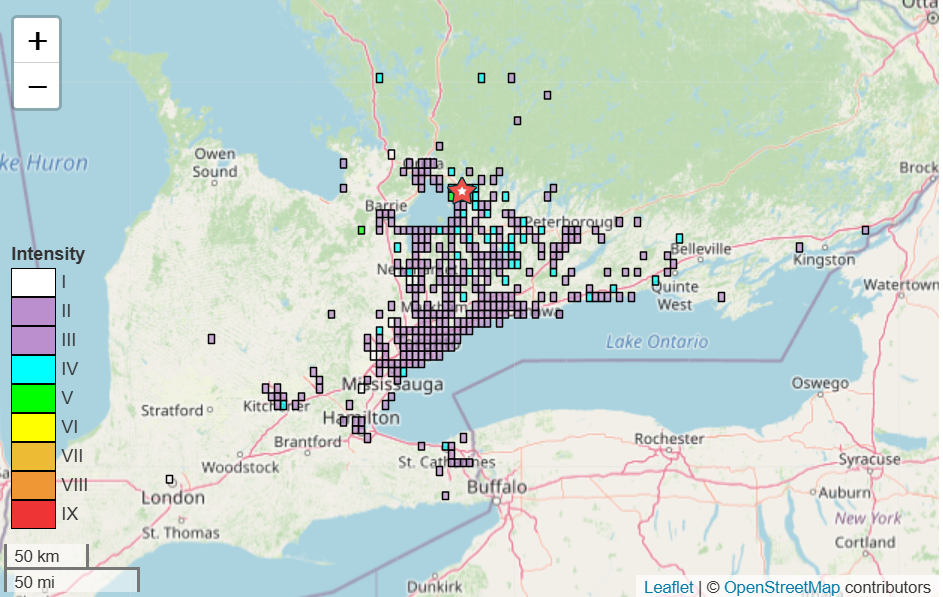Open the OpenStreetMap attribution link
Viewport: 943px width, 597px height.
[781, 587]
